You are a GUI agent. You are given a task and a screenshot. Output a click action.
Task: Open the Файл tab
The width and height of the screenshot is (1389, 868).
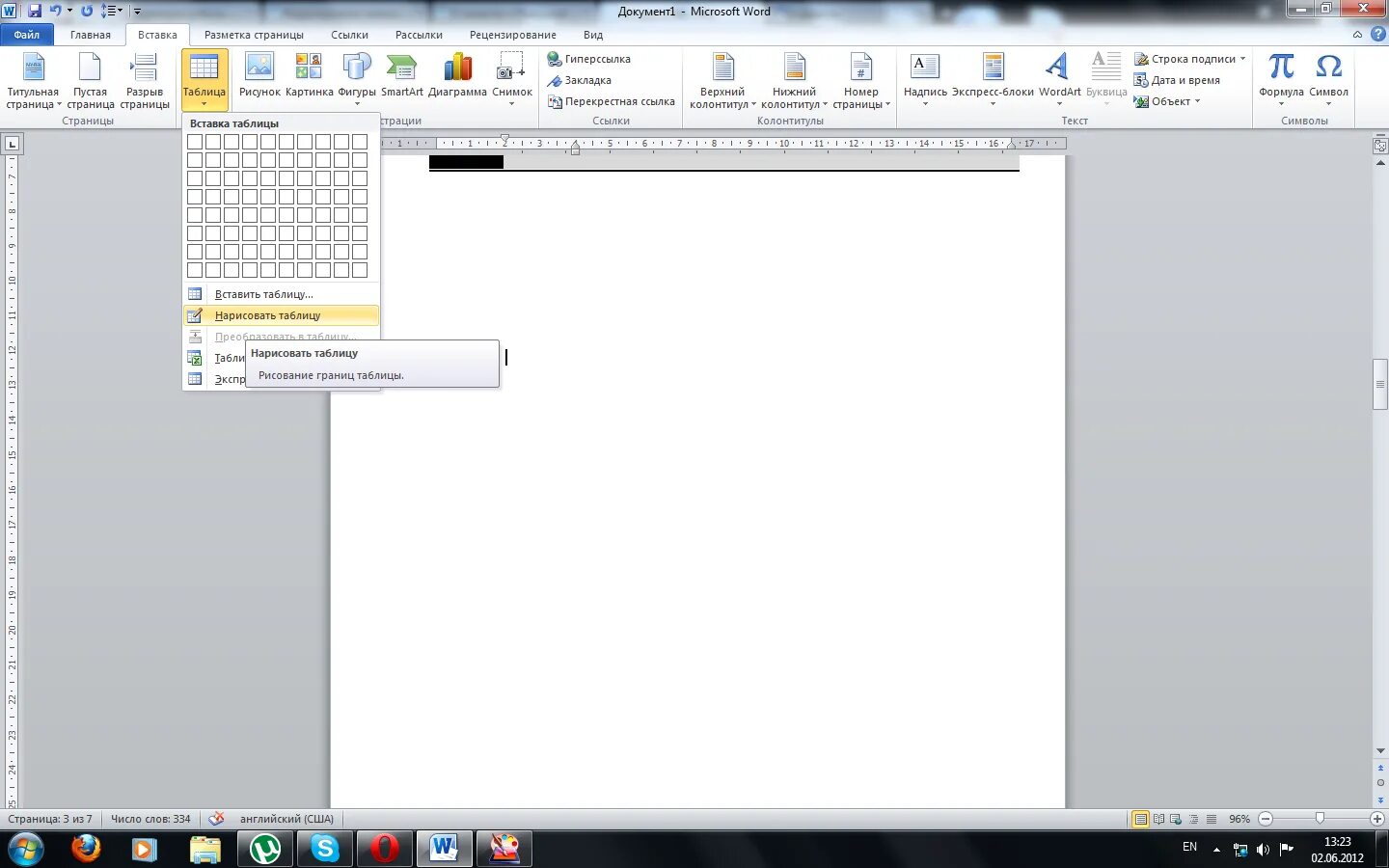[27, 35]
